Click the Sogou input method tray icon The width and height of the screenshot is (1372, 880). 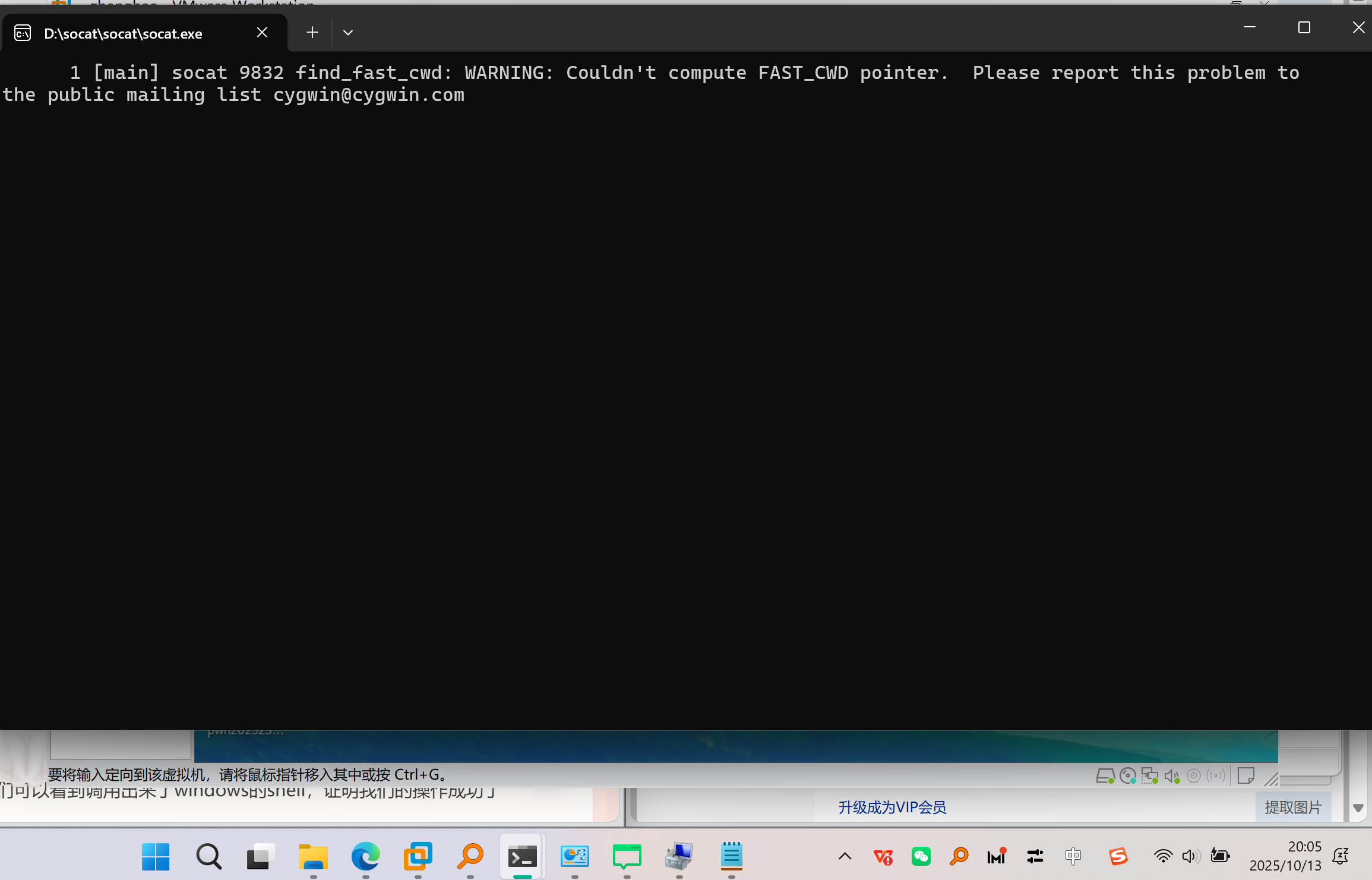1118,856
